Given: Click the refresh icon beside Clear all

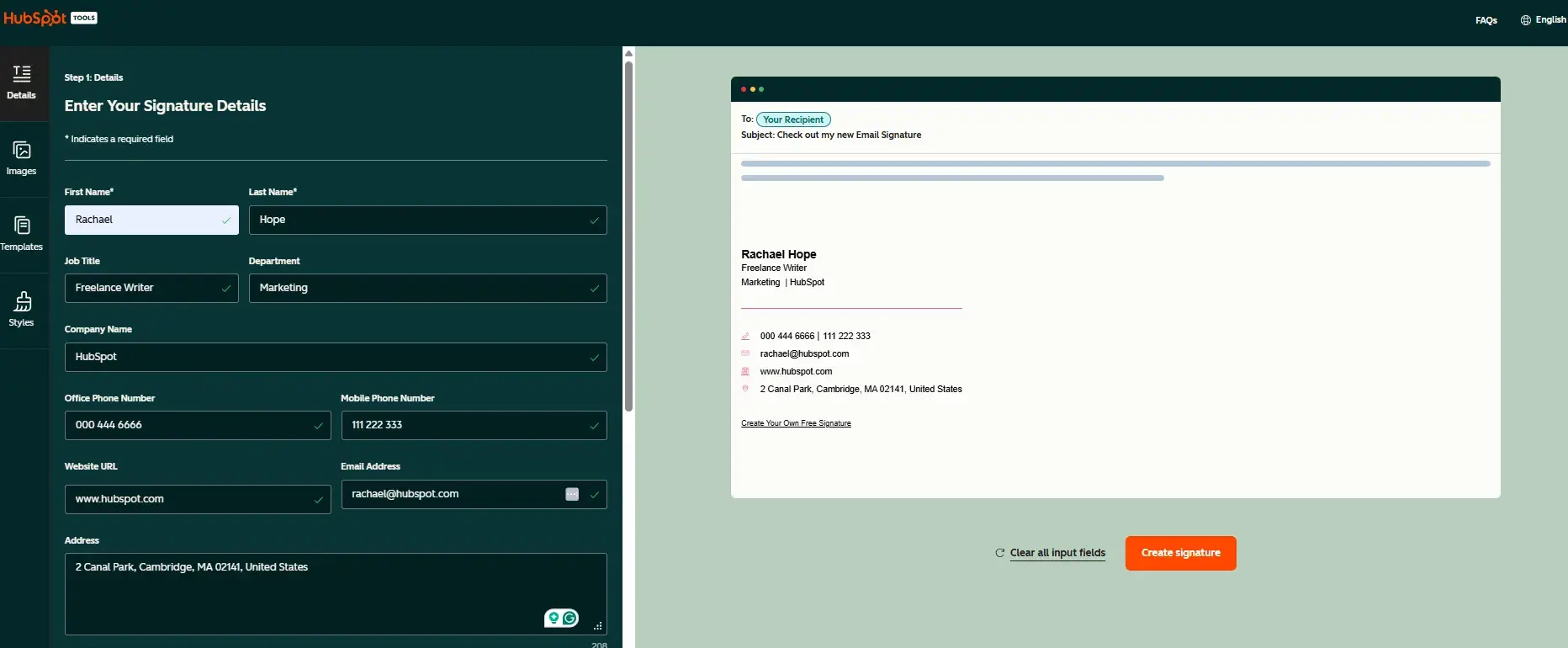Looking at the screenshot, I should click(999, 553).
